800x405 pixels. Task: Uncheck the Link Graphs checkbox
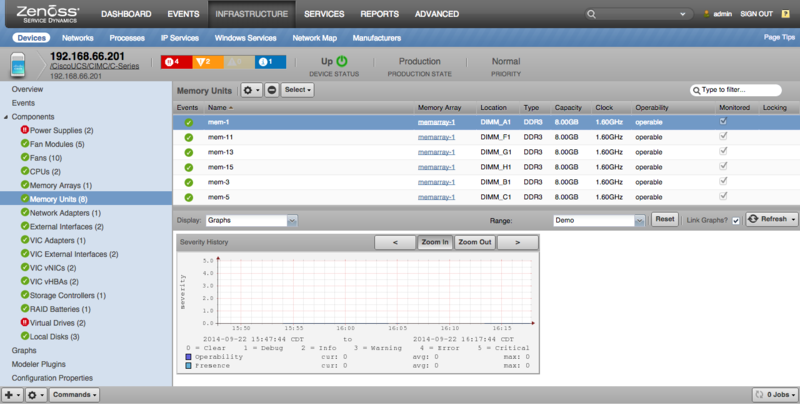tap(736, 221)
